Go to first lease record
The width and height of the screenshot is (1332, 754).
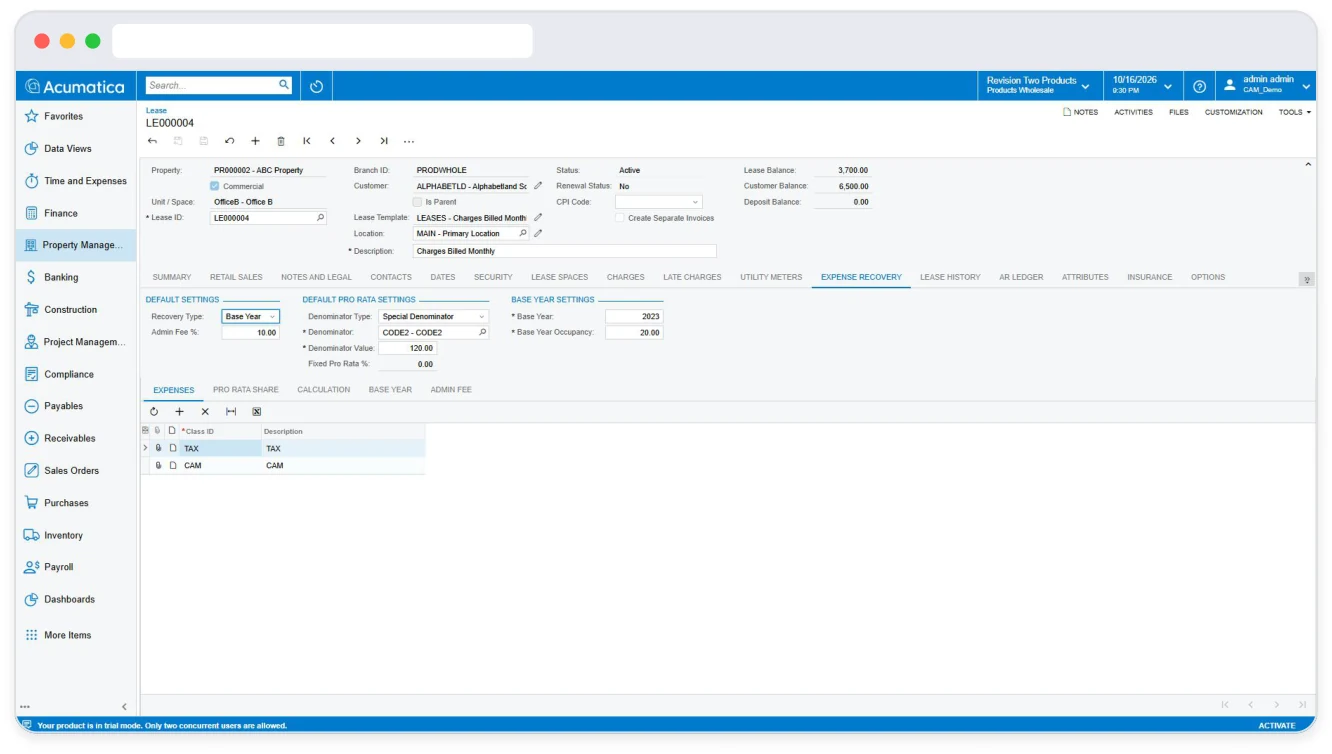[x=307, y=141]
